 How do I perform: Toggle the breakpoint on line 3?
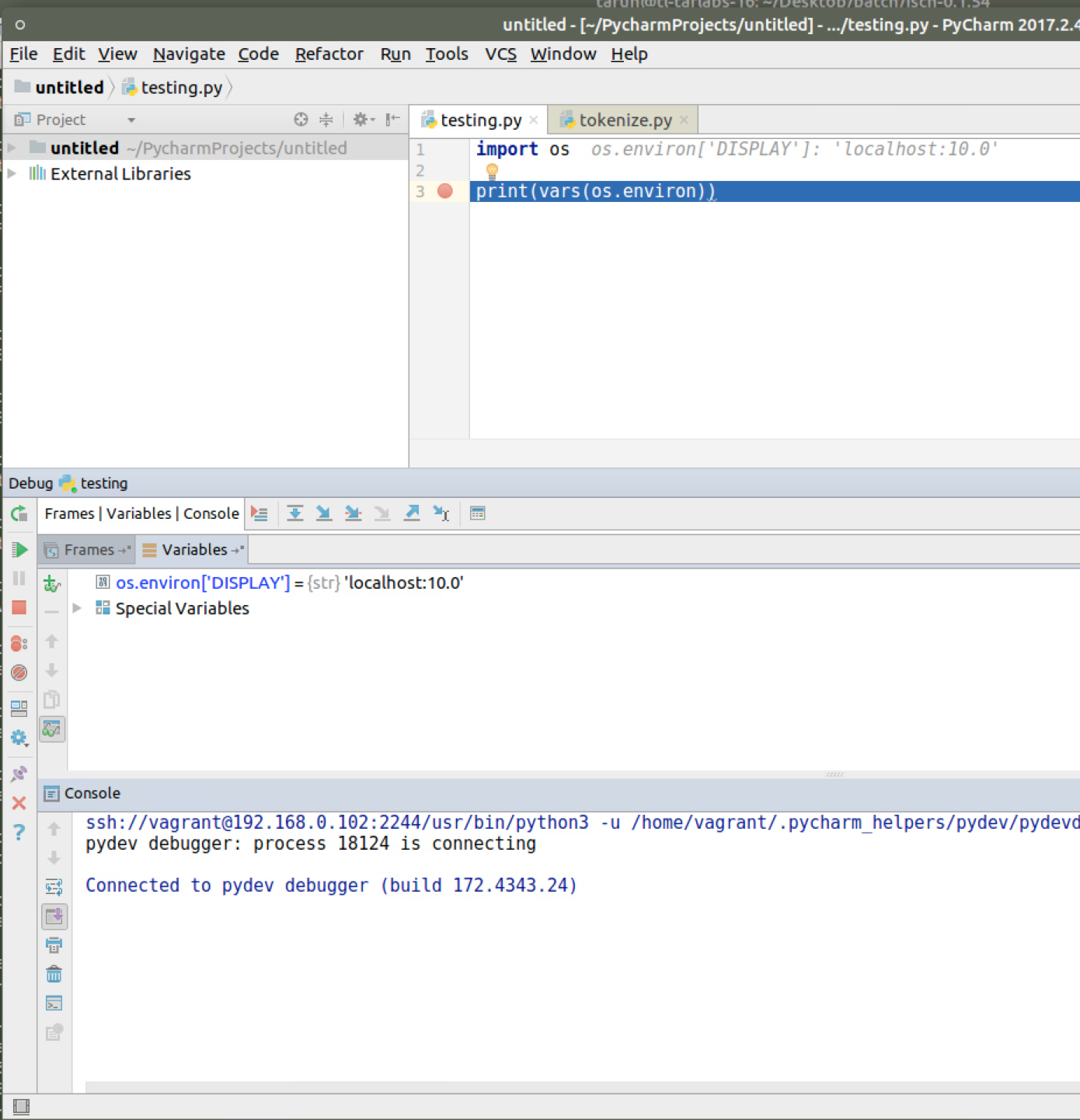pyautogui.click(x=445, y=191)
